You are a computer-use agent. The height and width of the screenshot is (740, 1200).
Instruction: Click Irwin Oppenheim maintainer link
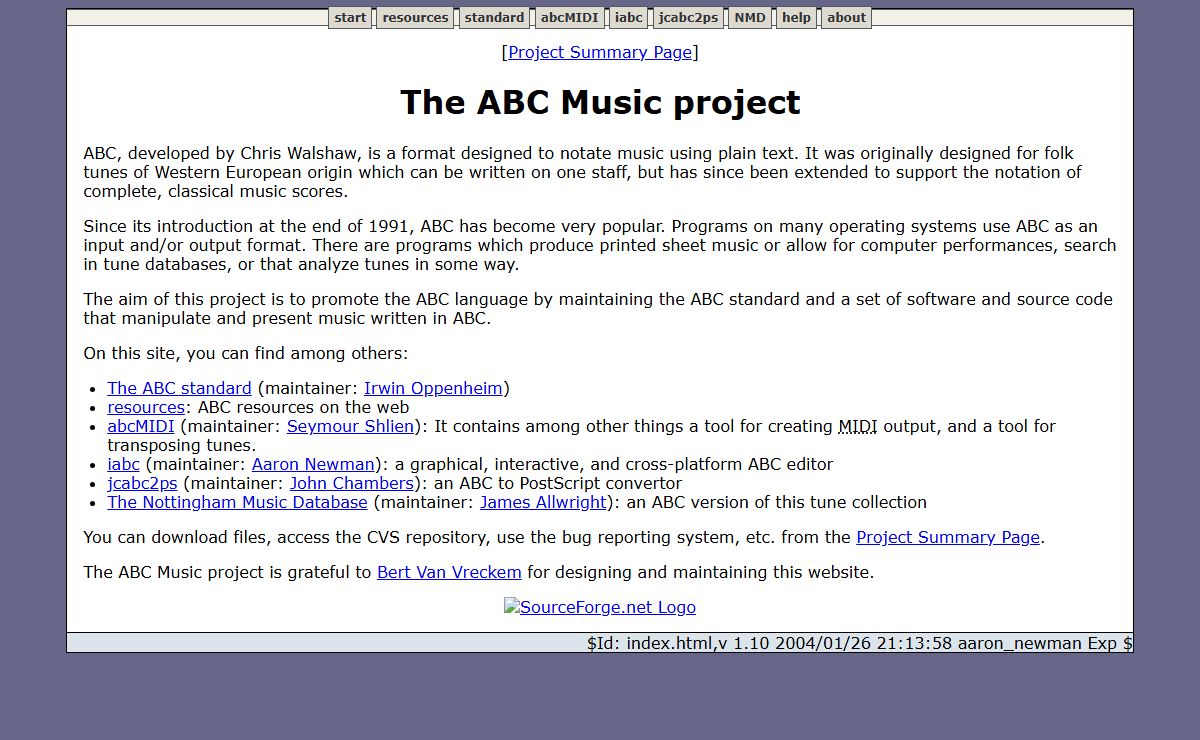[433, 388]
